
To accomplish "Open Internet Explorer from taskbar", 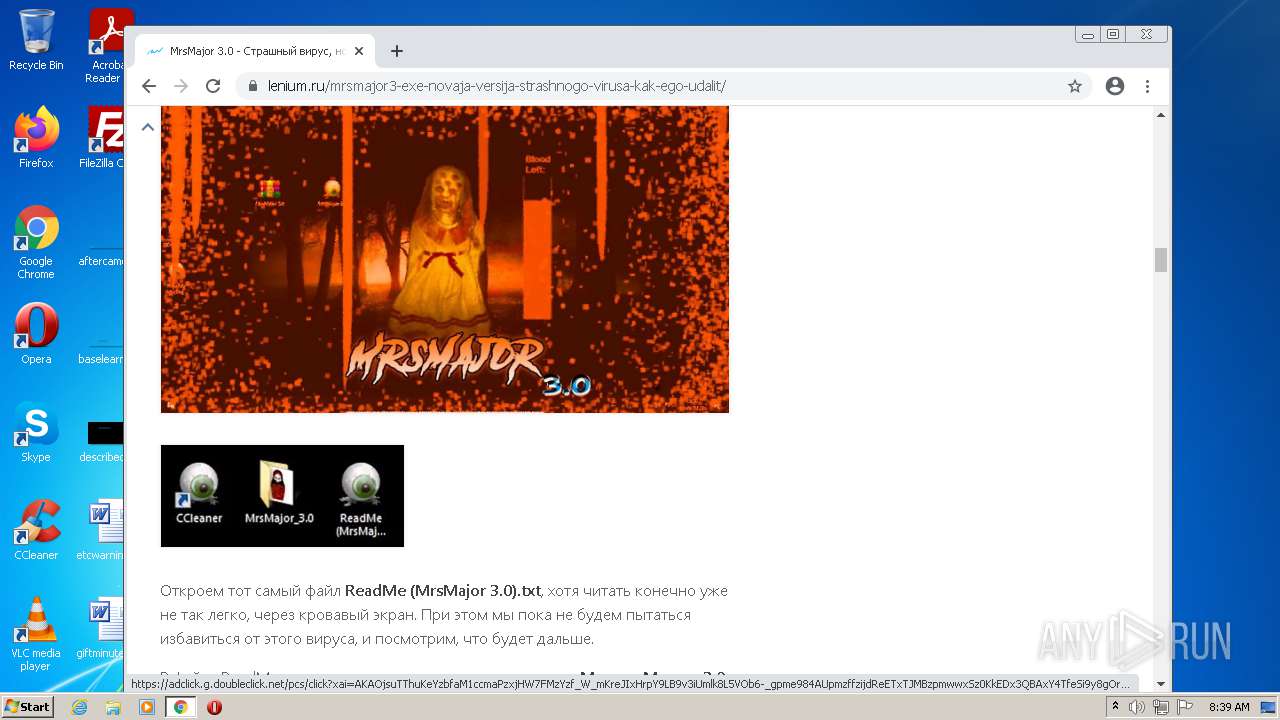I will (79, 707).
